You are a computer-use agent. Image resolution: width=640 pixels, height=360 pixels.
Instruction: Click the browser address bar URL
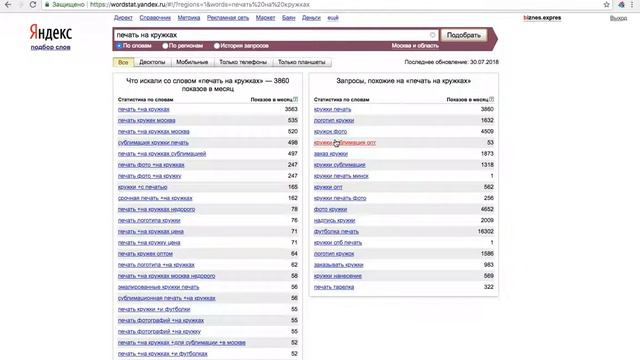point(200,4)
